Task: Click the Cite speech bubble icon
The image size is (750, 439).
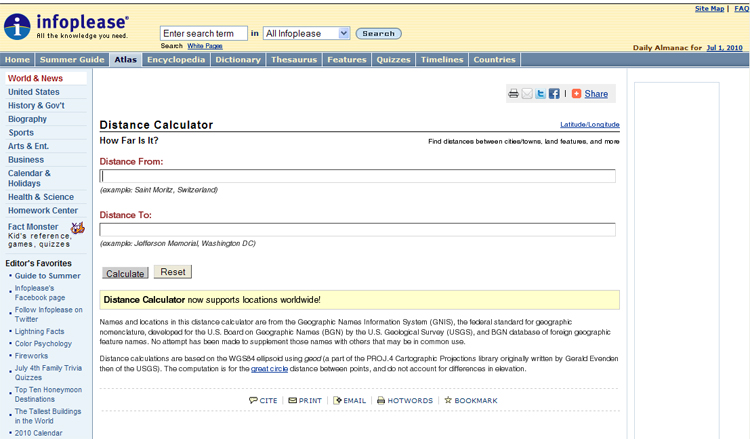Action: pyautogui.click(x=253, y=401)
